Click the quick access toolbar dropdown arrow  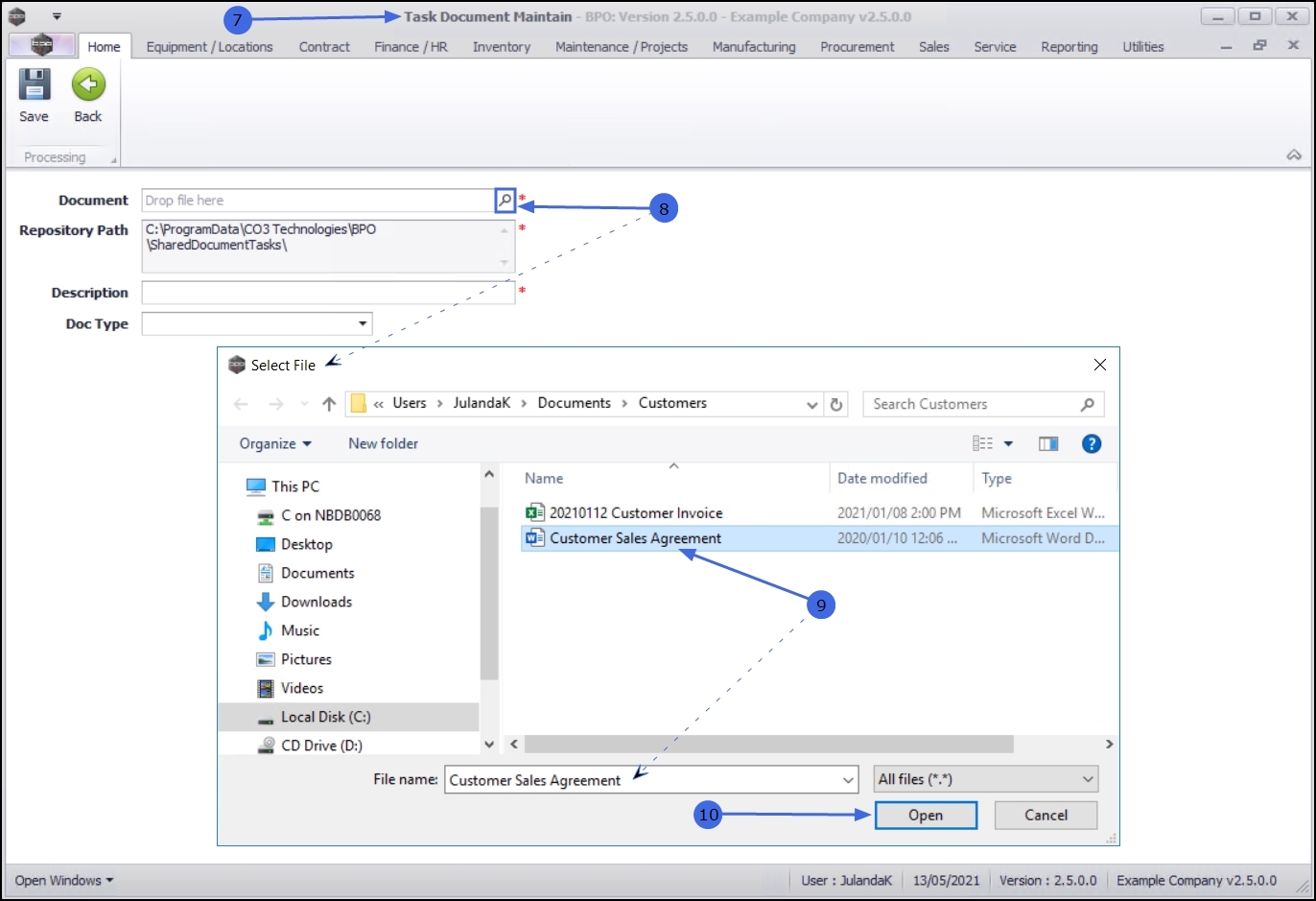[x=57, y=16]
